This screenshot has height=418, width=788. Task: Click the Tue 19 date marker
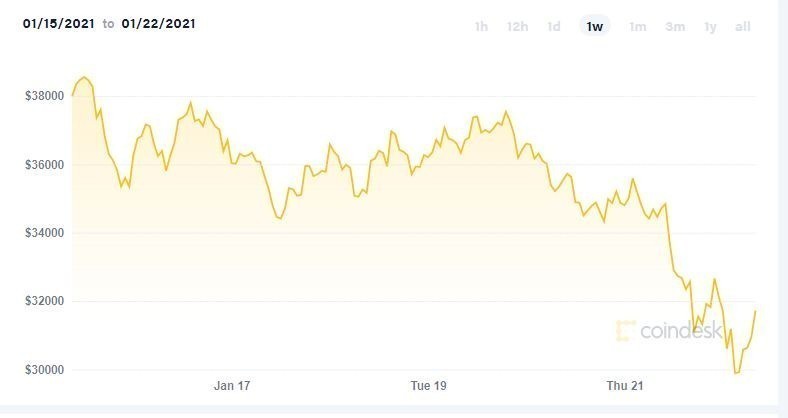click(428, 386)
